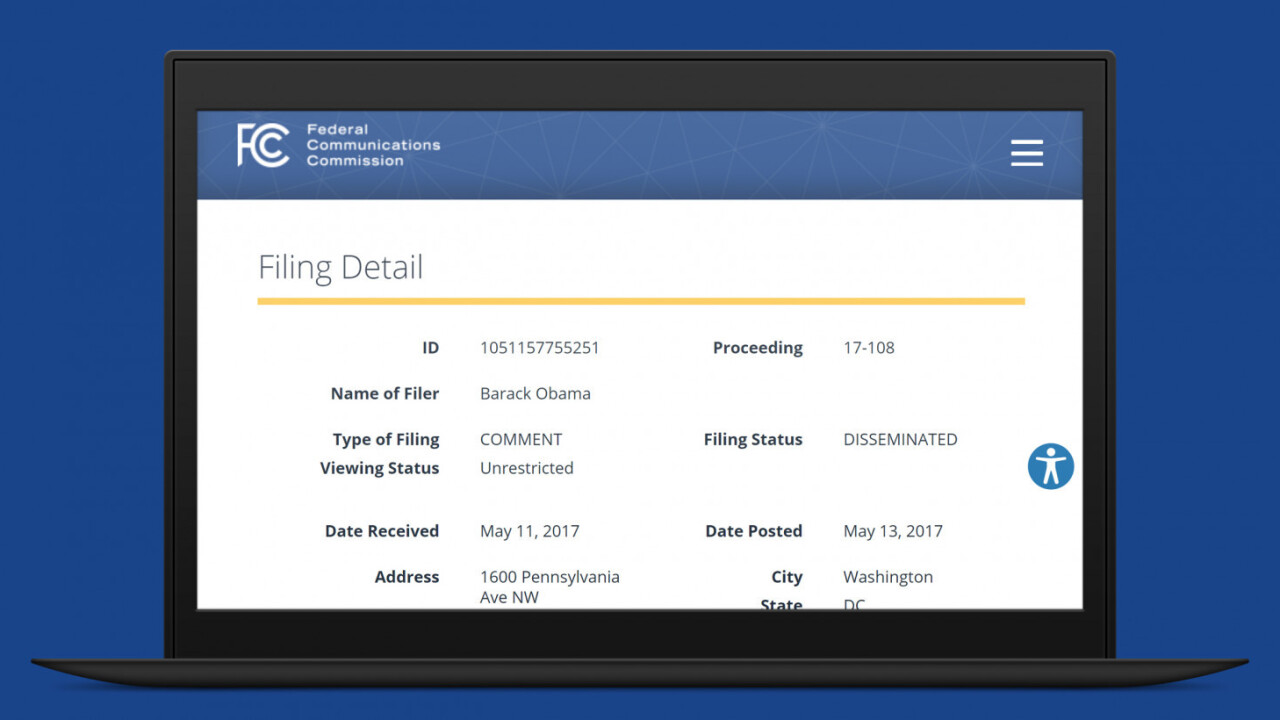
Task: Click the COMMENT filing type value
Action: coord(521,440)
